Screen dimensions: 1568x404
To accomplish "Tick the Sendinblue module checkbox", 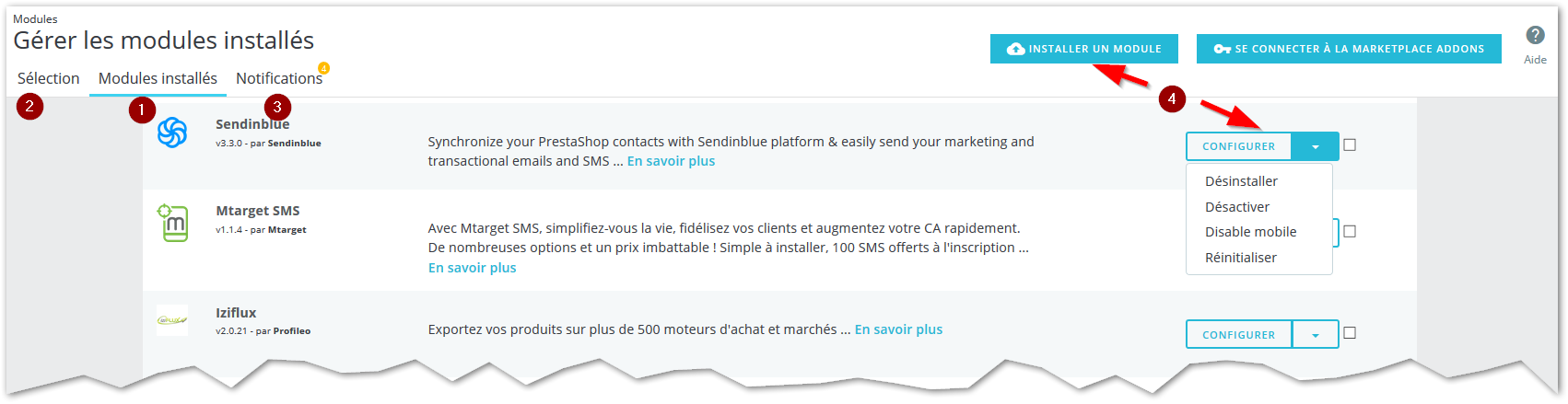I will tap(1350, 145).
